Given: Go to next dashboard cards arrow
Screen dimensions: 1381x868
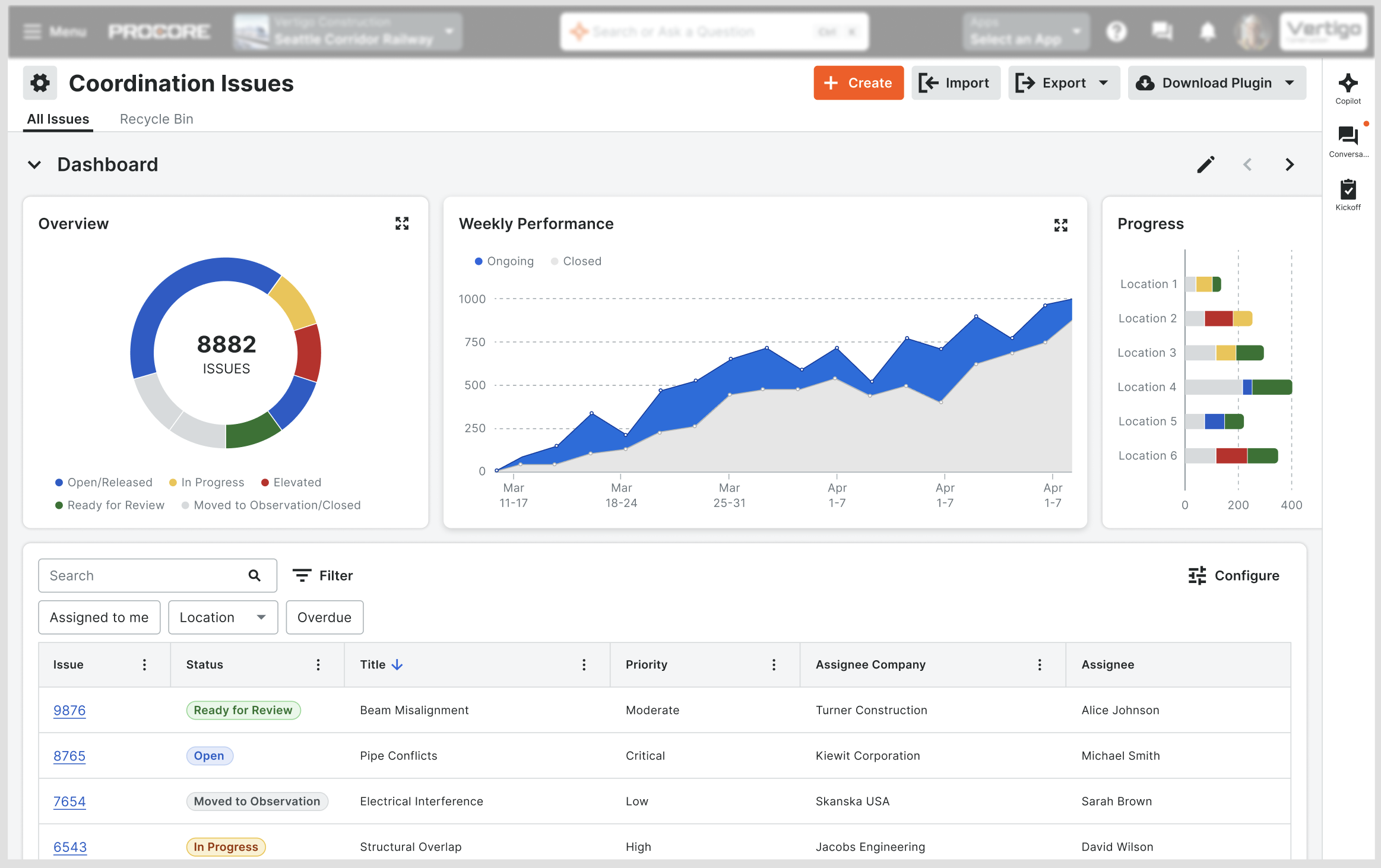Looking at the screenshot, I should pyautogui.click(x=1289, y=164).
